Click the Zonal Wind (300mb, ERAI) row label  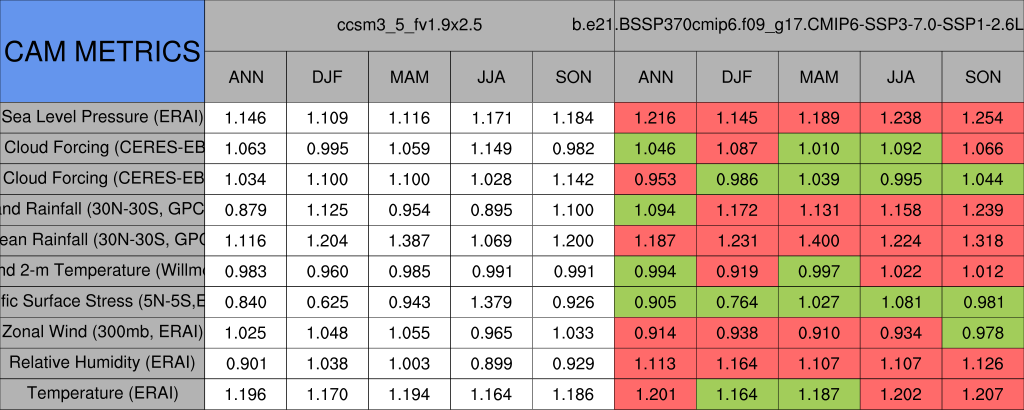[x=102, y=332]
